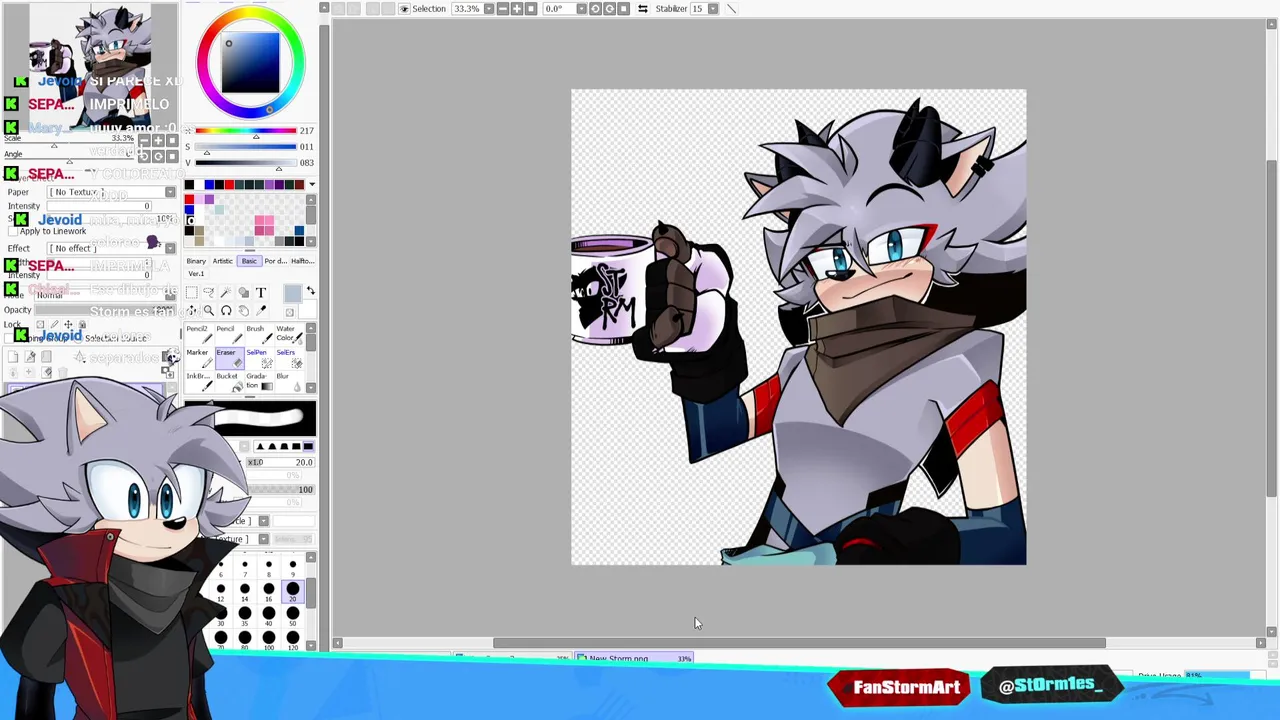Toggle the transparent color button

click(x=289, y=312)
